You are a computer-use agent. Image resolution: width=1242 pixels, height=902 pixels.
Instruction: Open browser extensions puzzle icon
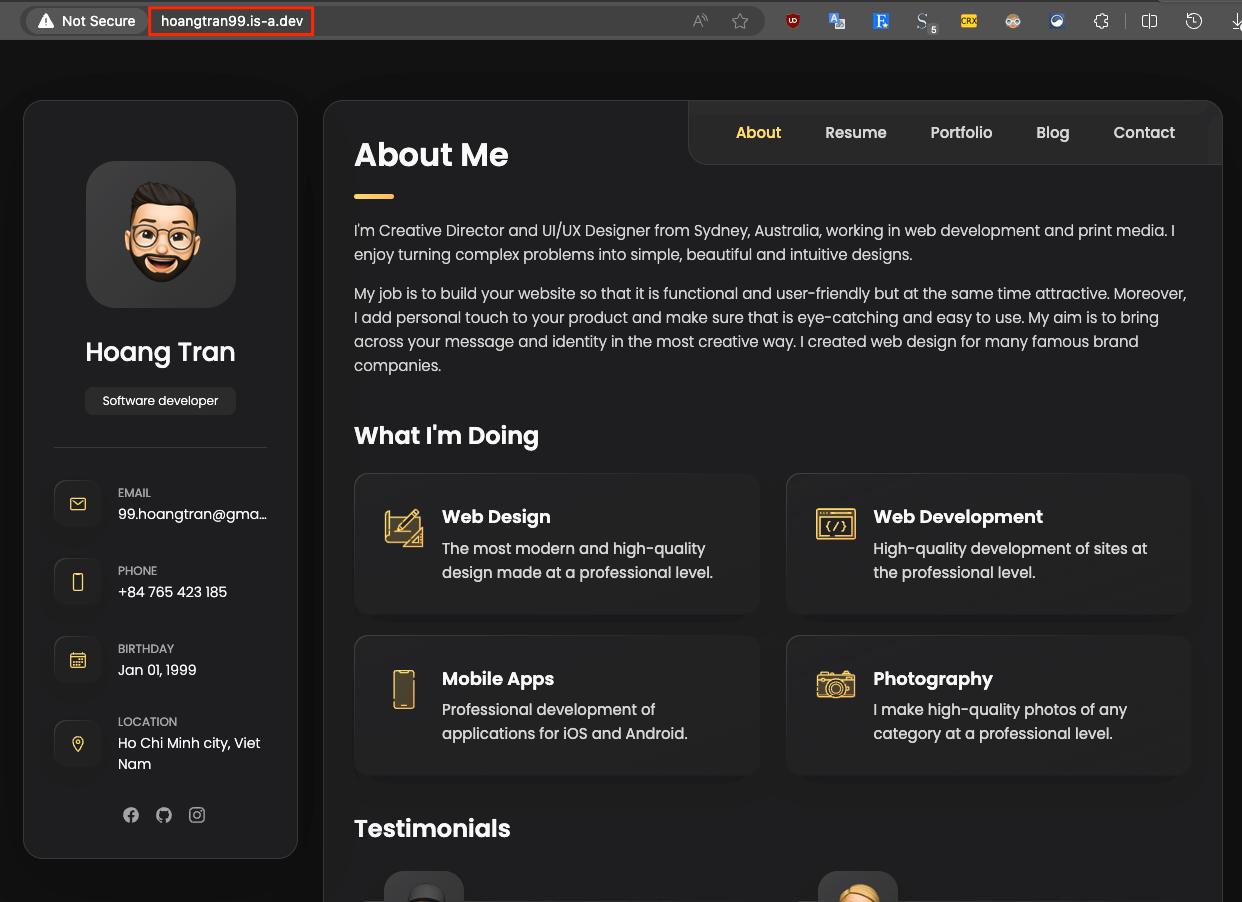click(1101, 21)
